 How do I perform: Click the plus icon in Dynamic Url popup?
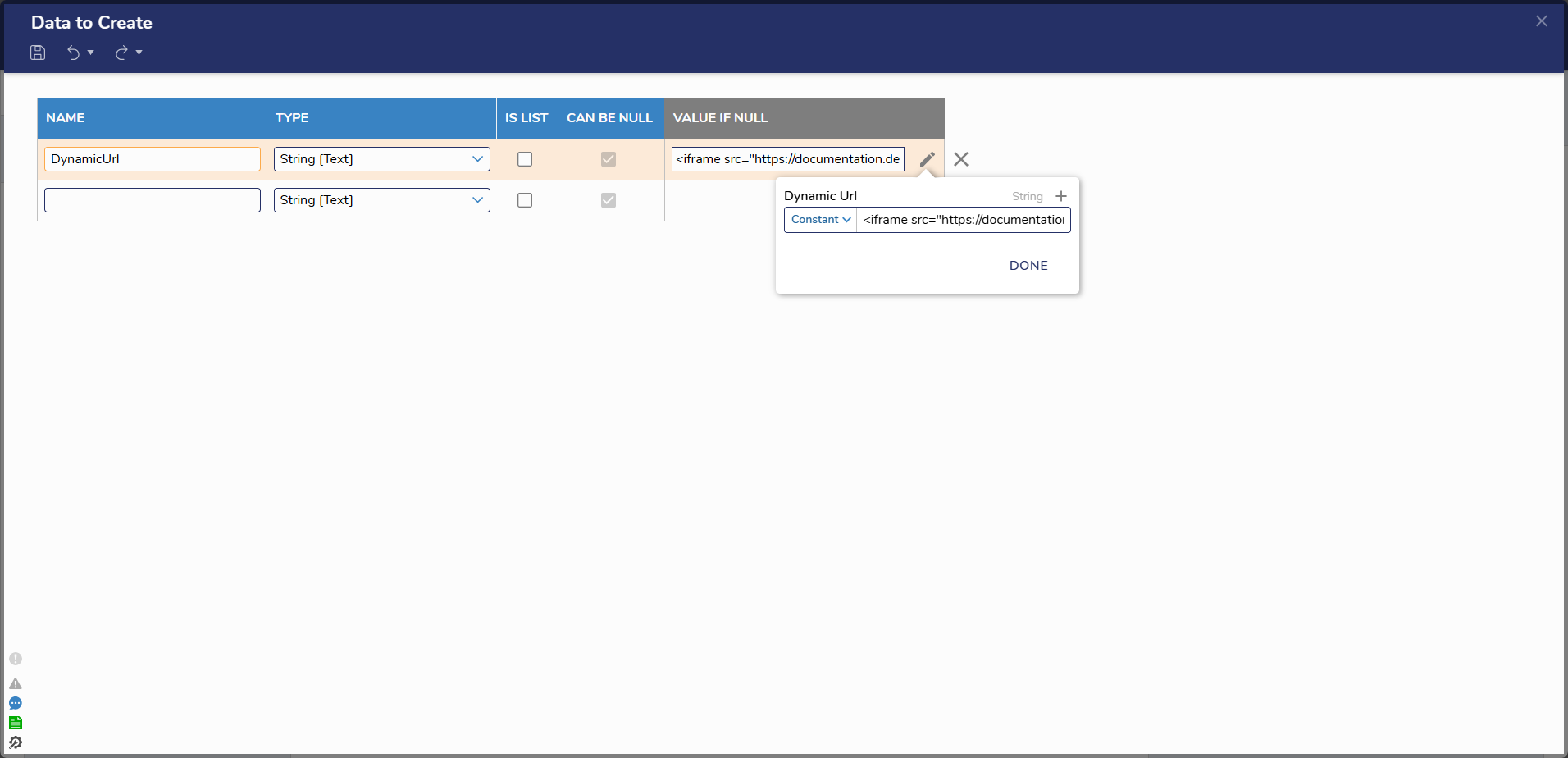[1061, 196]
